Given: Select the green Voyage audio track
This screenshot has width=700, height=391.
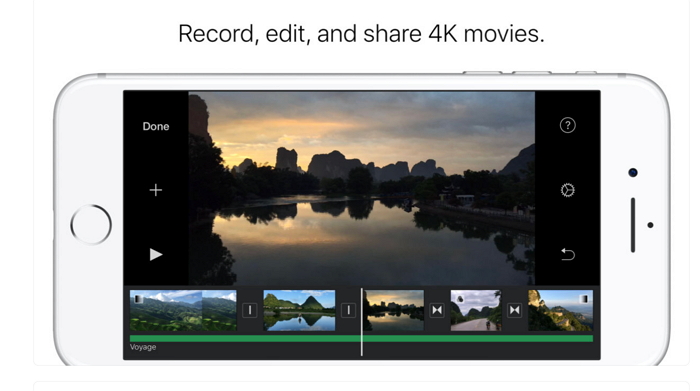Looking at the screenshot, I should pyautogui.click(x=362, y=339).
